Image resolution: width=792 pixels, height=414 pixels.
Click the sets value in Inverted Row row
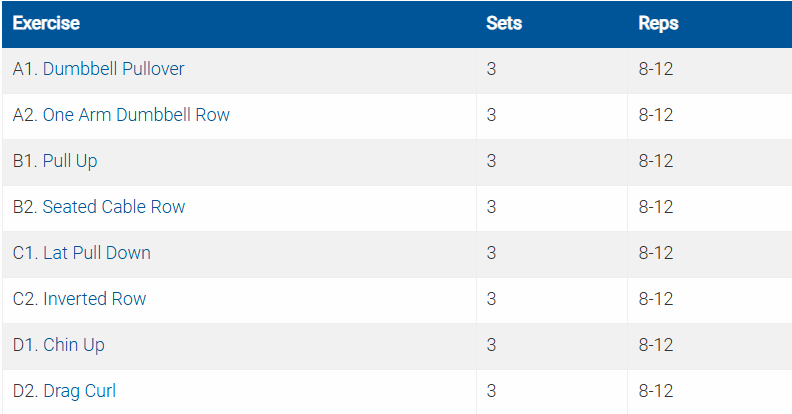[x=491, y=299]
